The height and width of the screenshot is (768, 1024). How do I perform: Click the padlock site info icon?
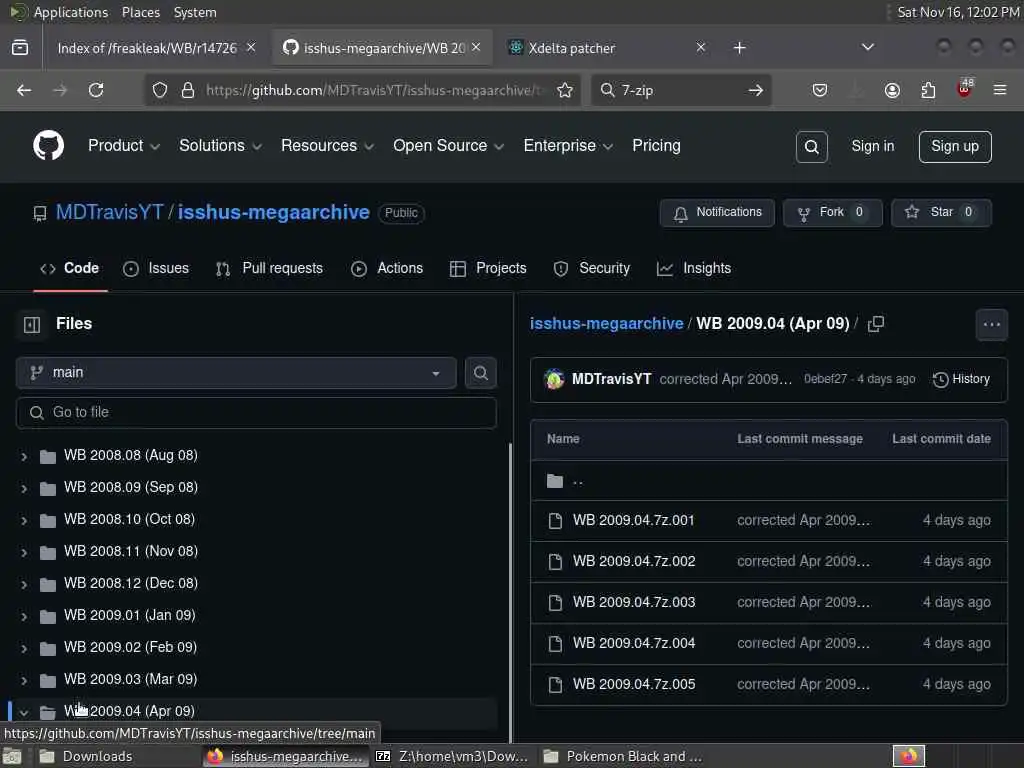click(188, 90)
